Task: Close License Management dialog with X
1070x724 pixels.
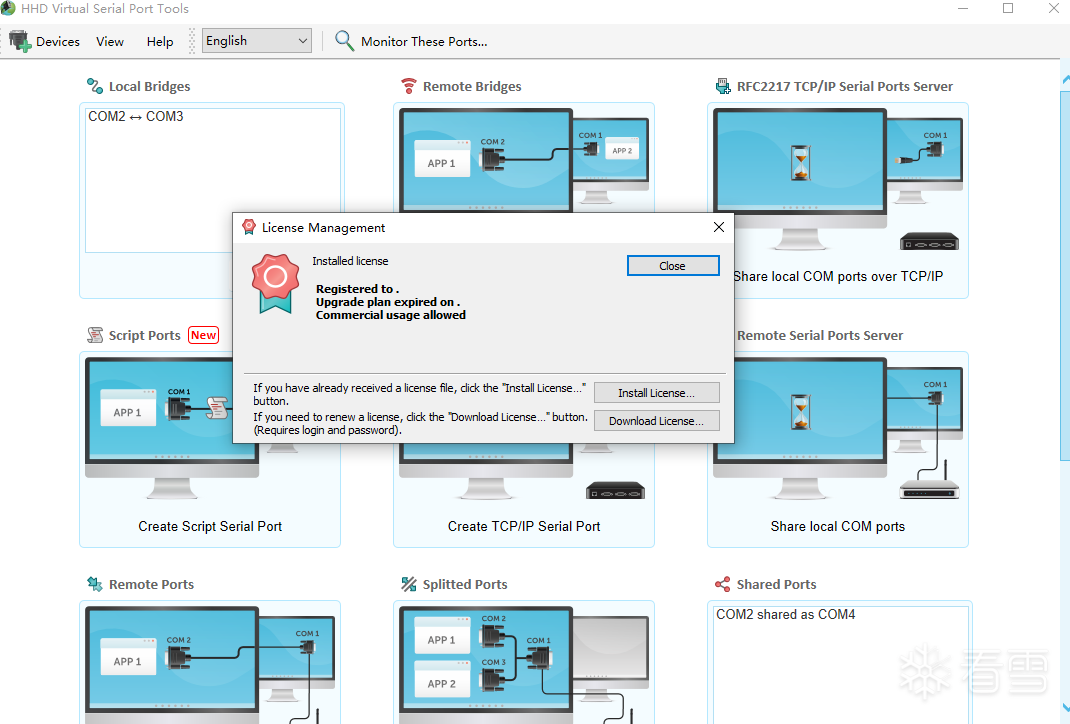Action: 719,227
